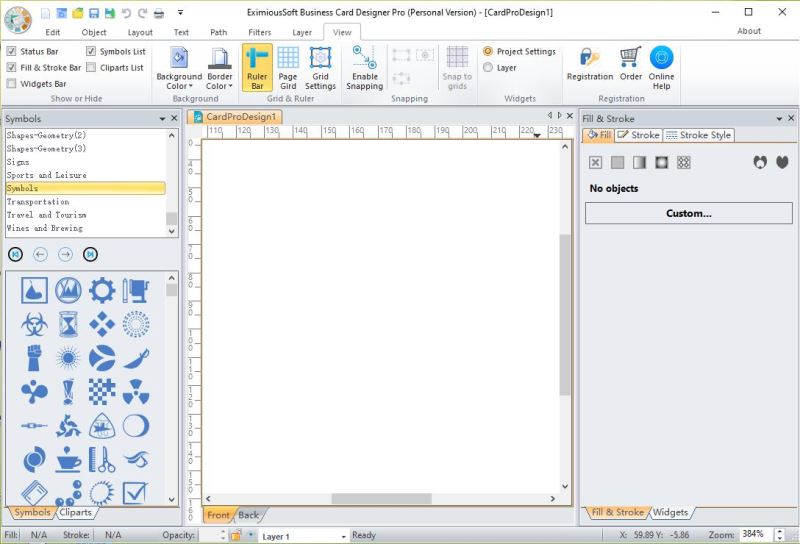Screen dimensions: 800x544
Task: Select the coffee cup symbol
Action: click(68, 459)
